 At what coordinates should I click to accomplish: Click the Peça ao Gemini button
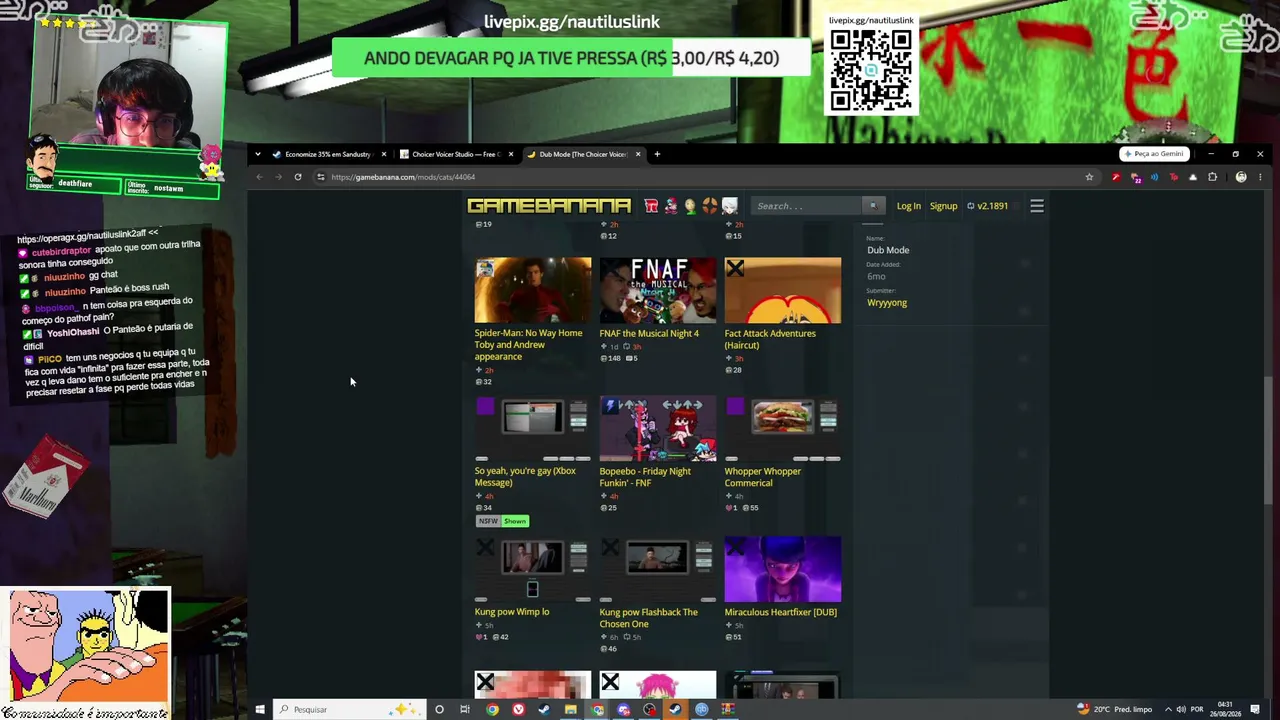coord(1154,154)
